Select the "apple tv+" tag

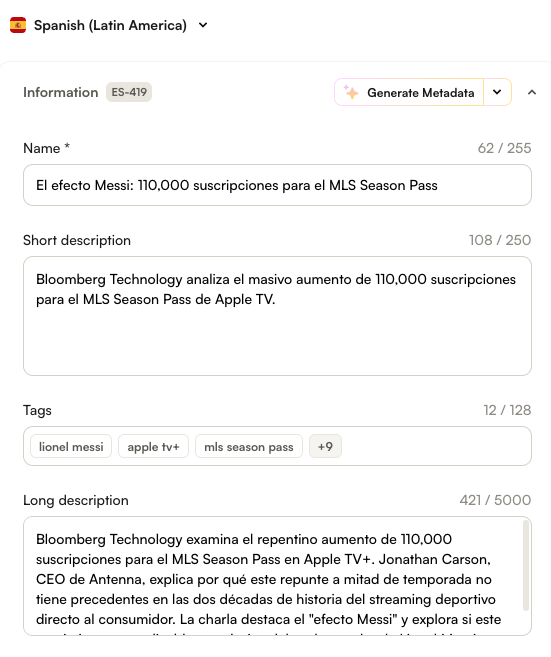pos(153,447)
